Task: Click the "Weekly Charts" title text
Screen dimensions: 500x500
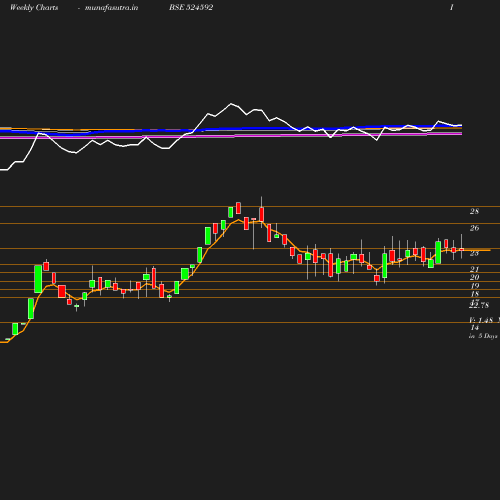Action: (x=34, y=7)
